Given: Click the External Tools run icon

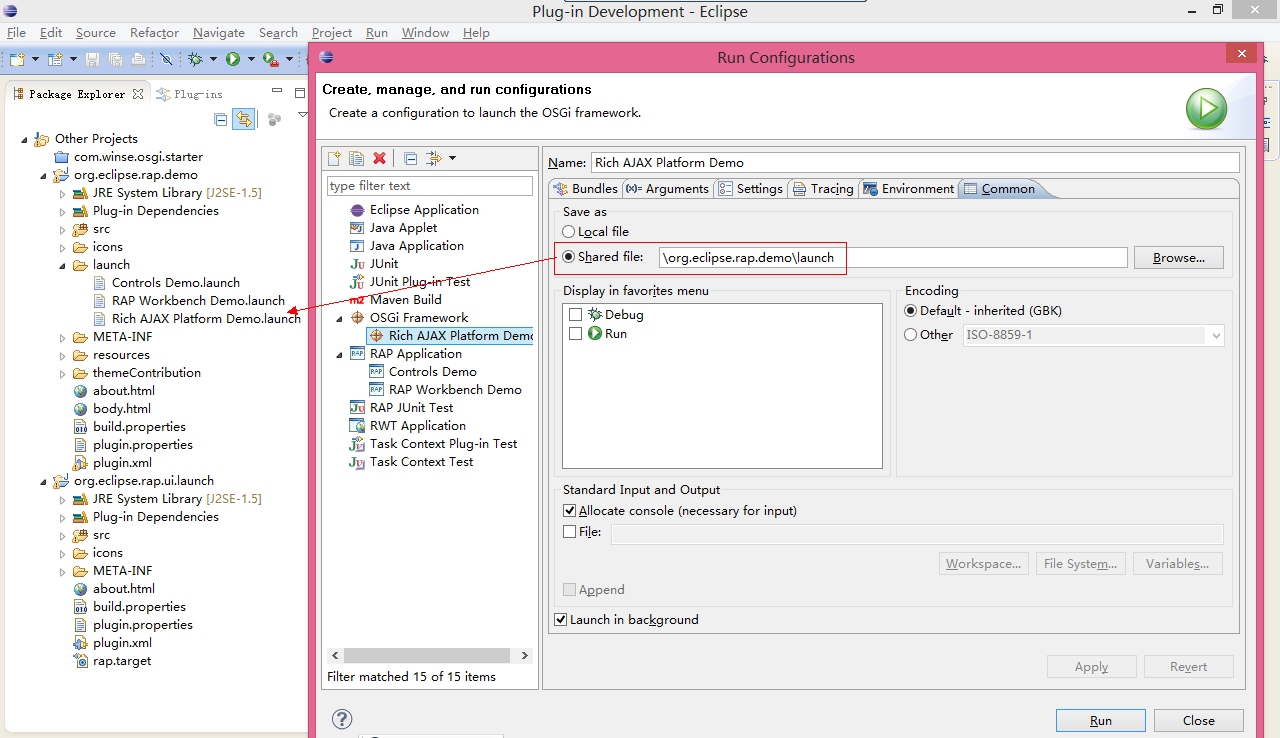Looking at the screenshot, I should pos(270,60).
